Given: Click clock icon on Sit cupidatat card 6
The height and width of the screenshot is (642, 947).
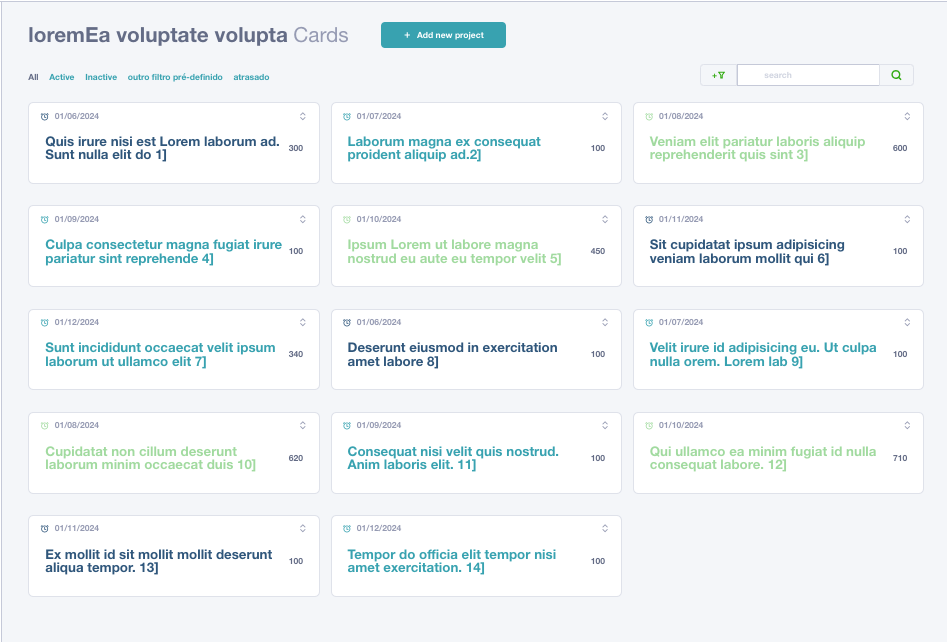Looking at the screenshot, I should coord(649,219).
